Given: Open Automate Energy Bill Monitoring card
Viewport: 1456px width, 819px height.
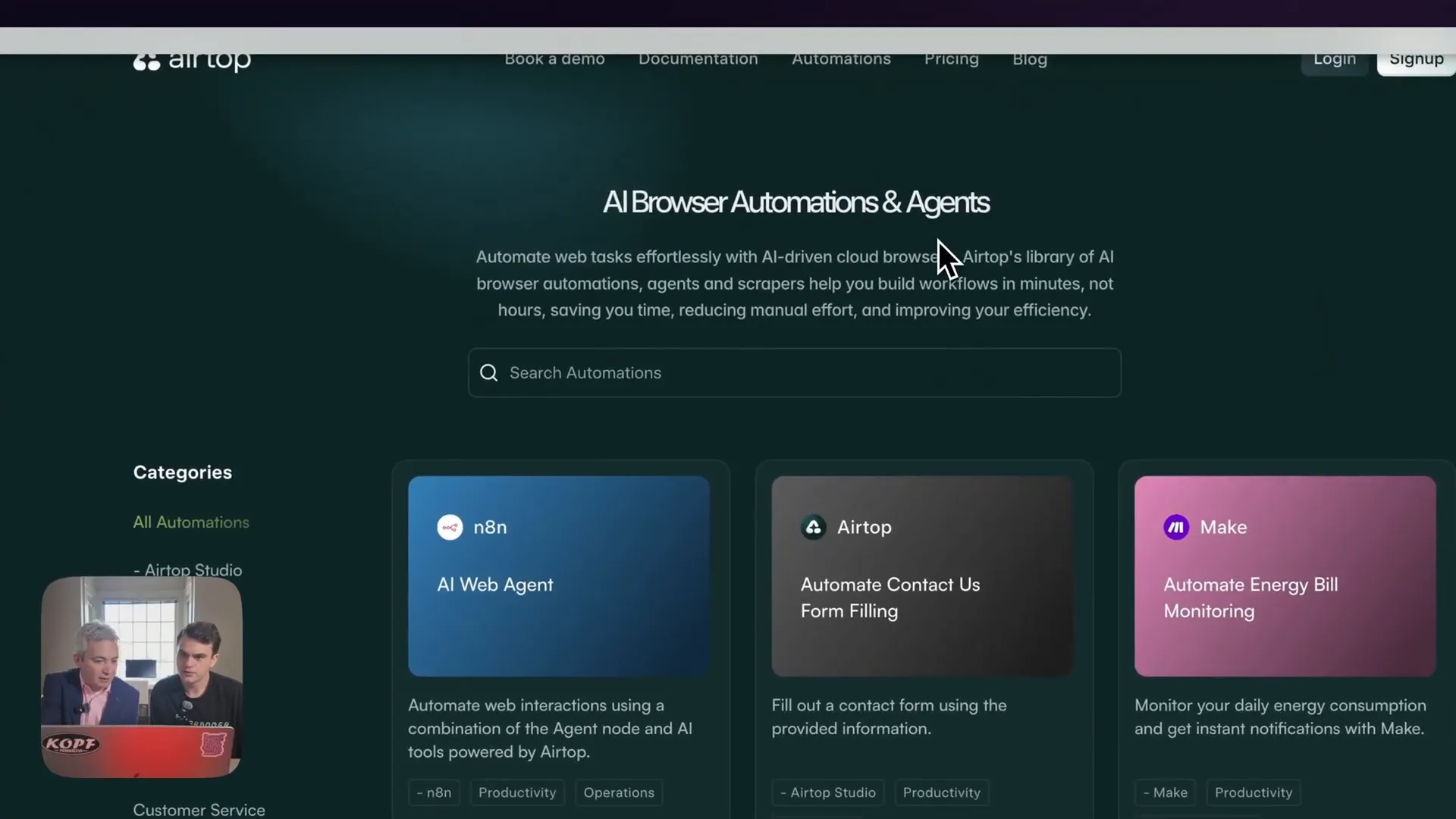Looking at the screenshot, I should pyautogui.click(x=1285, y=576).
